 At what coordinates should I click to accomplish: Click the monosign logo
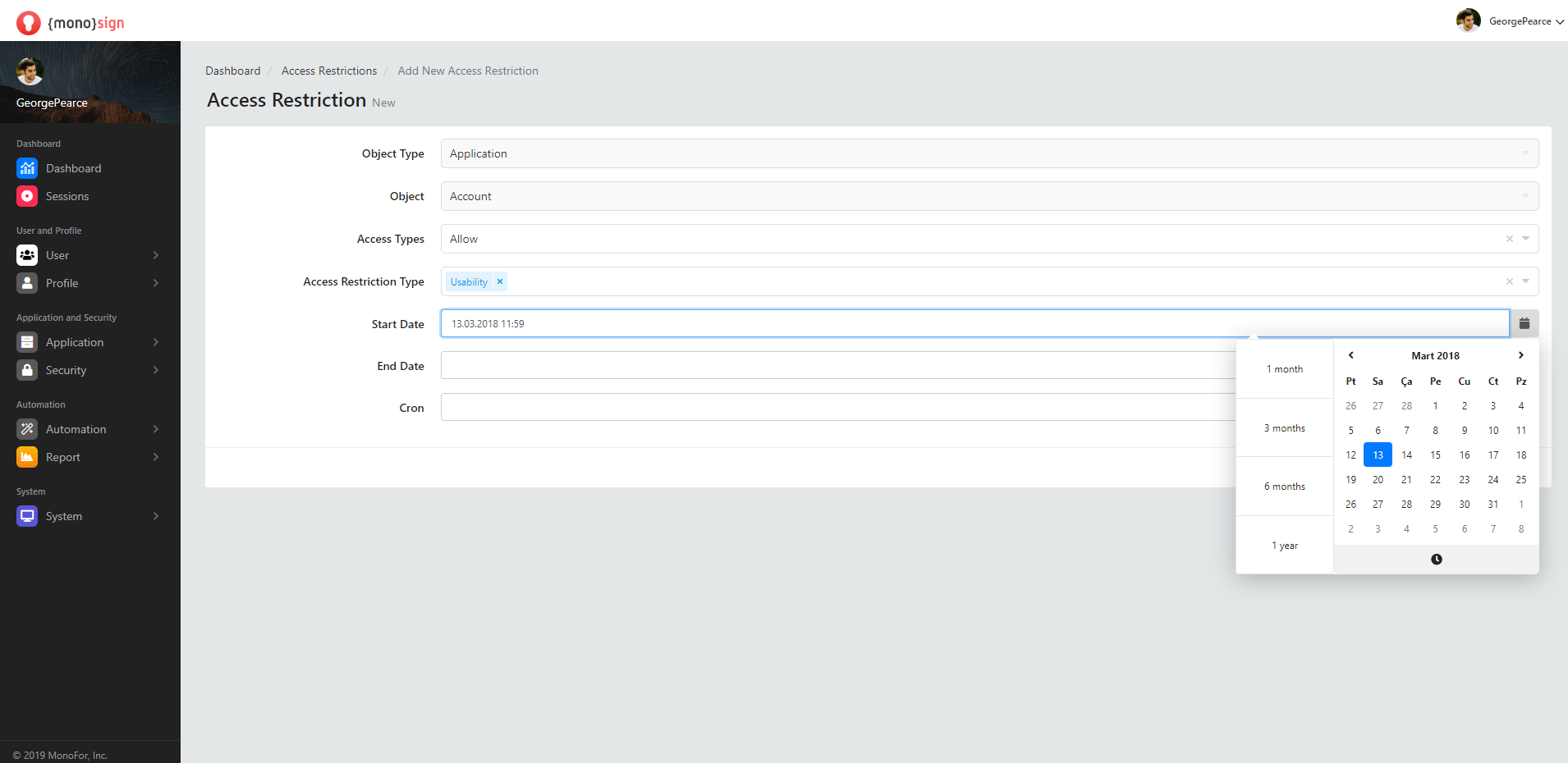point(71,23)
